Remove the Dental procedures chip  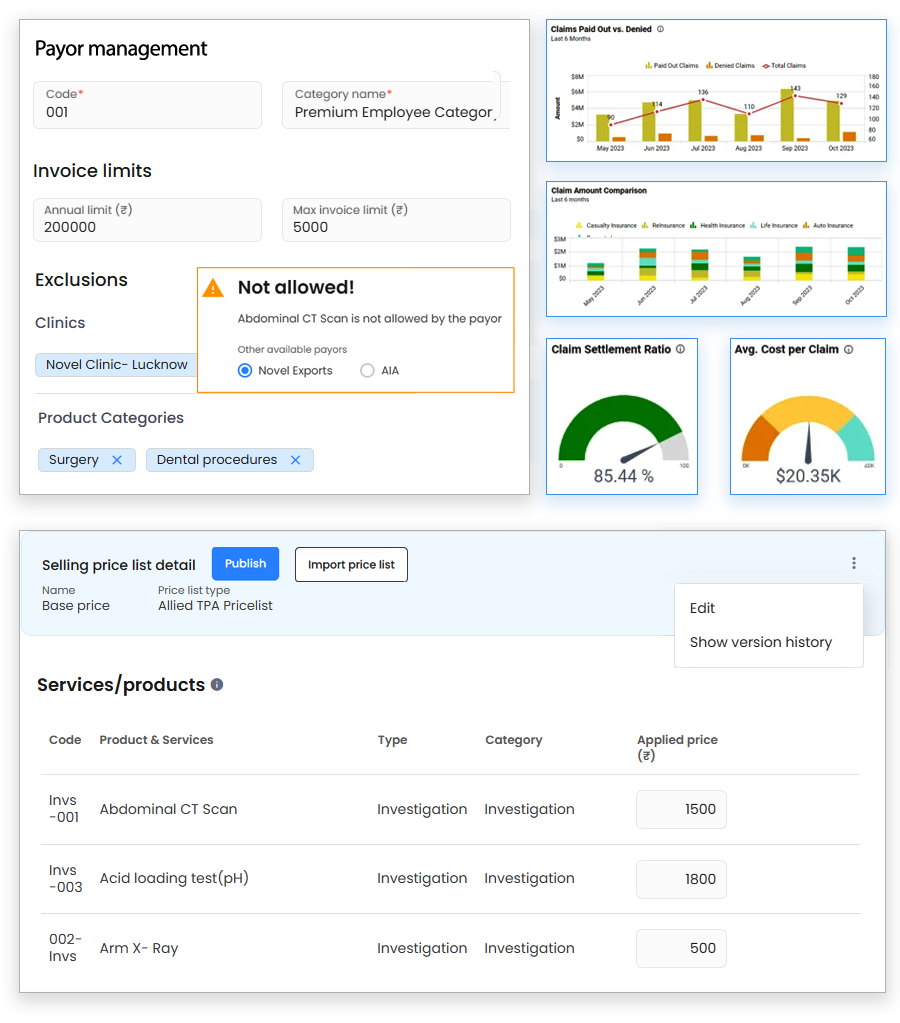295,460
